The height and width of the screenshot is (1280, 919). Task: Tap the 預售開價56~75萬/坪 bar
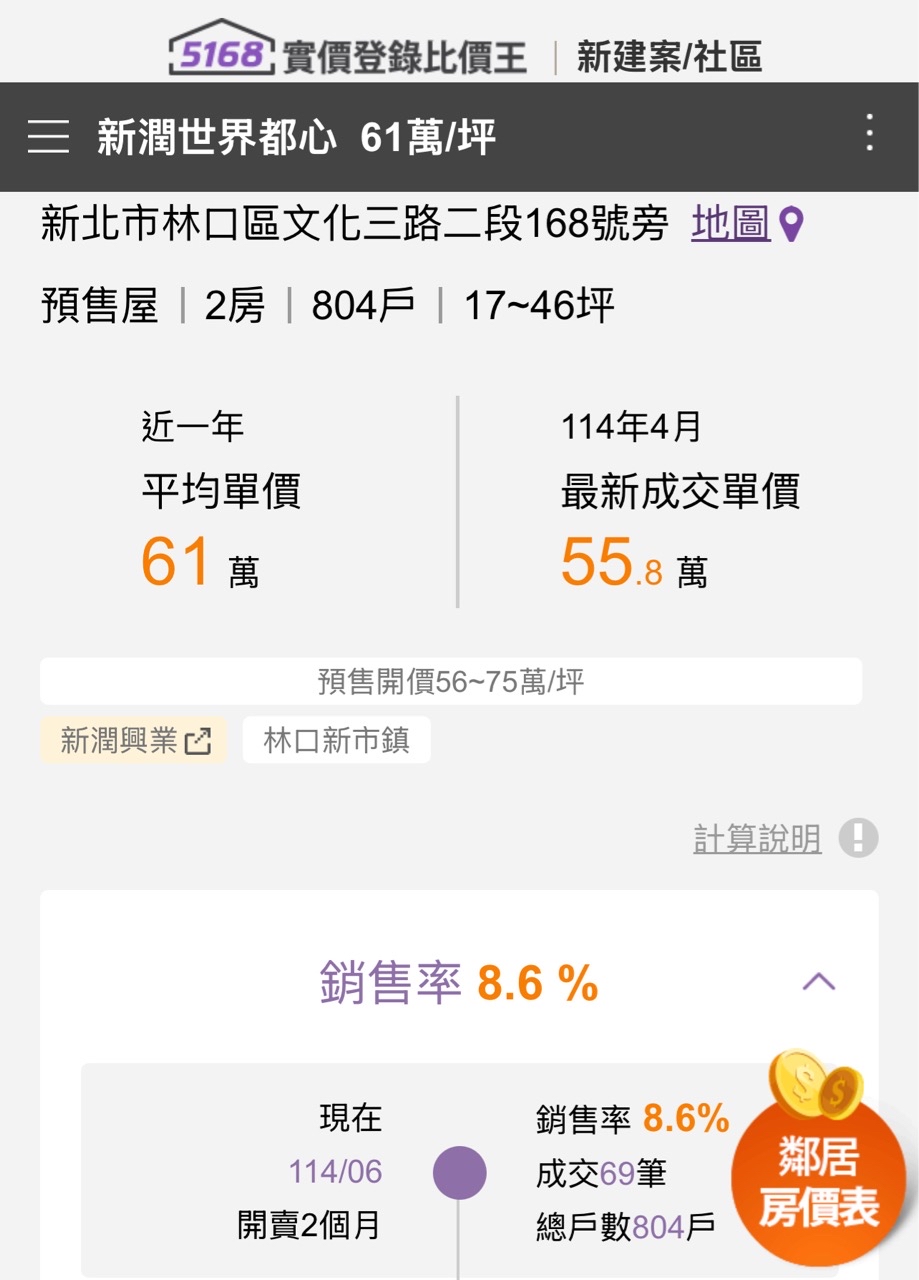click(x=450, y=682)
